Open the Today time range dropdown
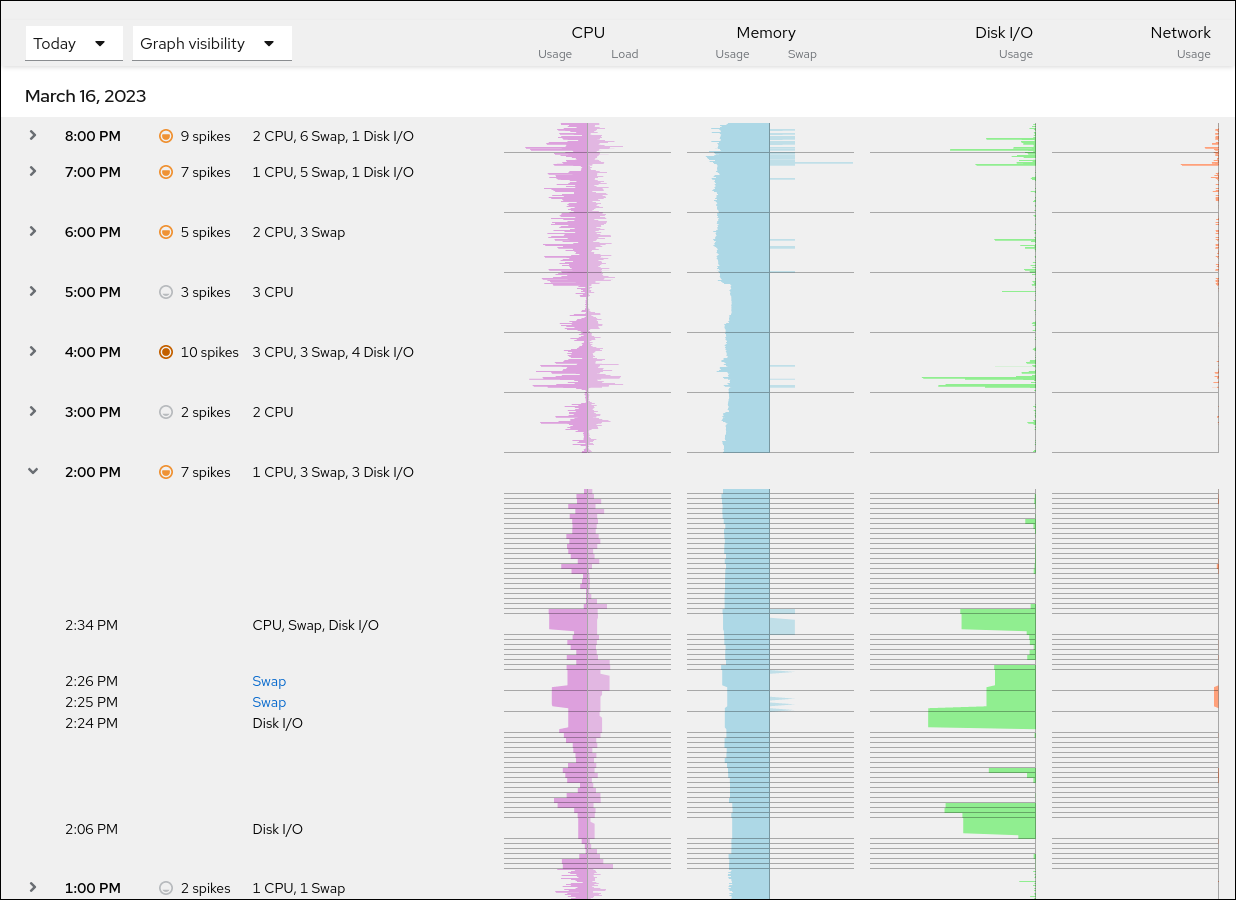This screenshot has width=1236, height=900. click(x=73, y=44)
